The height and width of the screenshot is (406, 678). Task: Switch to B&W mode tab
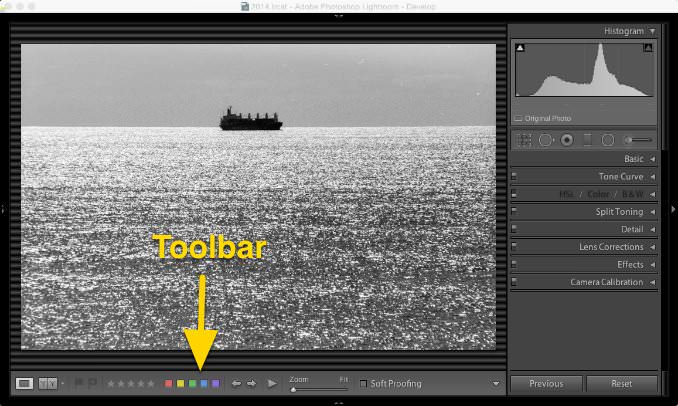coord(633,194)
